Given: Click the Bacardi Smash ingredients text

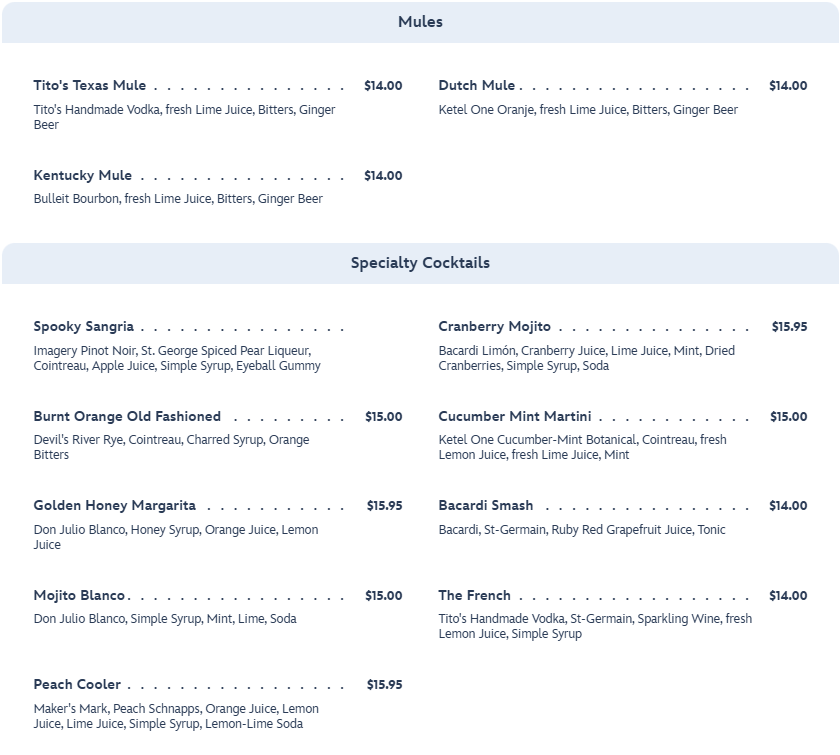Looking at the screenshot, I should coord(582,530).
